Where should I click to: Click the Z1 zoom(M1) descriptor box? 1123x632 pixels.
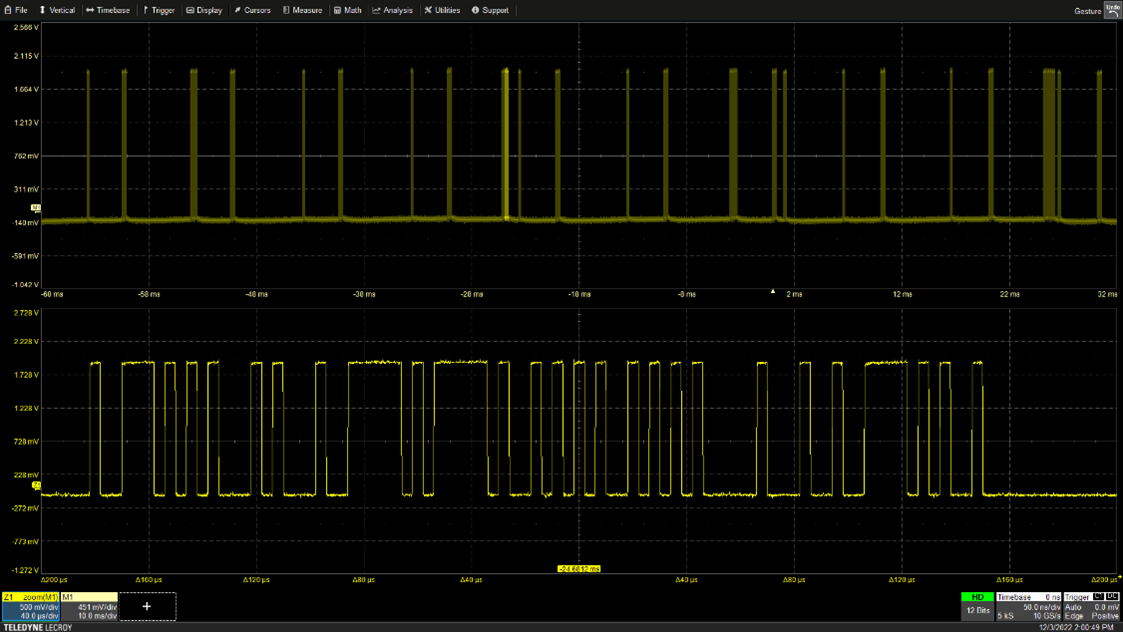pyautogui.click(x=30, y=604)
